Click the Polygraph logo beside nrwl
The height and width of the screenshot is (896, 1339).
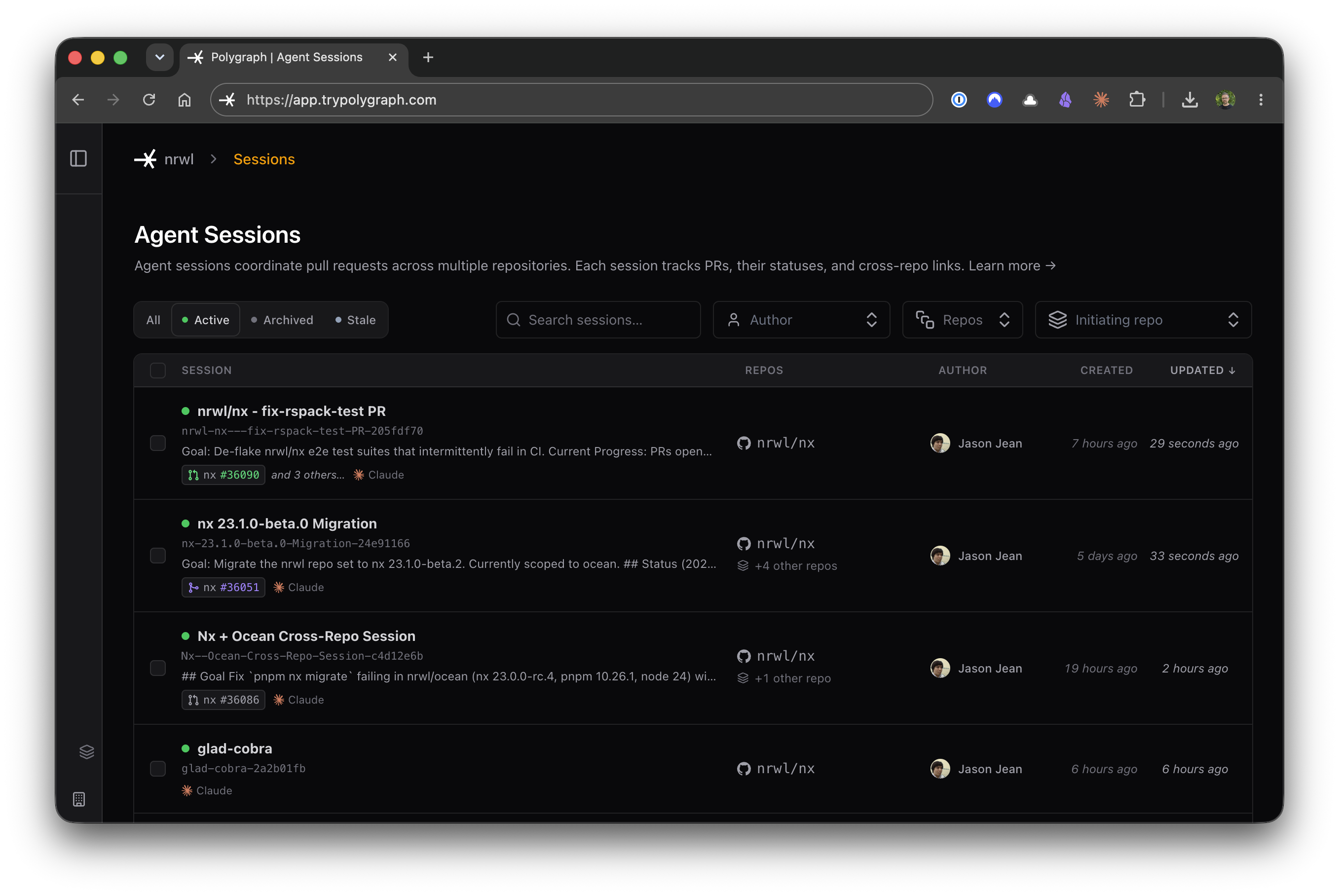[146, 159]
